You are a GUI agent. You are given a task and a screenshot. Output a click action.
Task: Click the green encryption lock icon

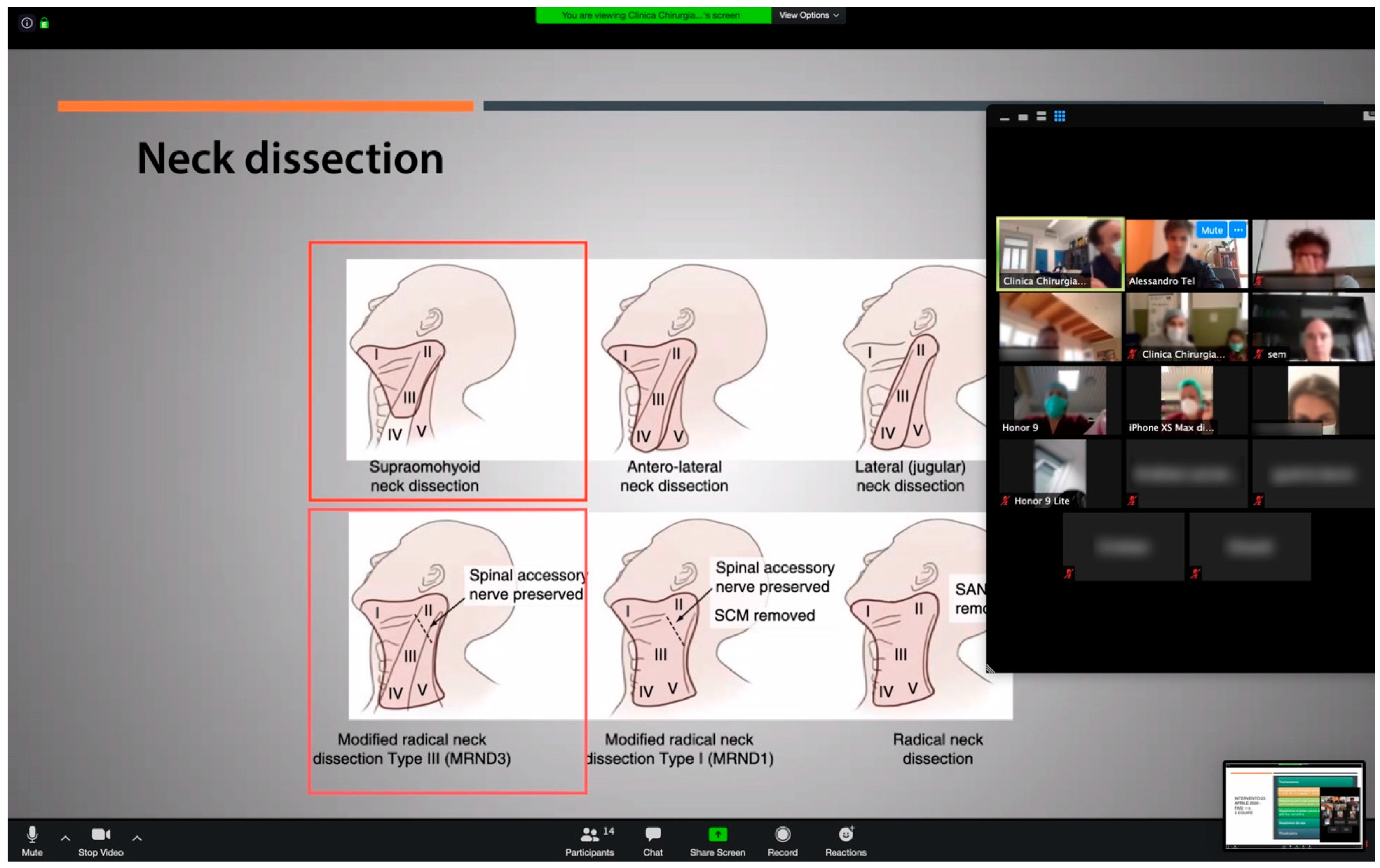coord(45,23)
